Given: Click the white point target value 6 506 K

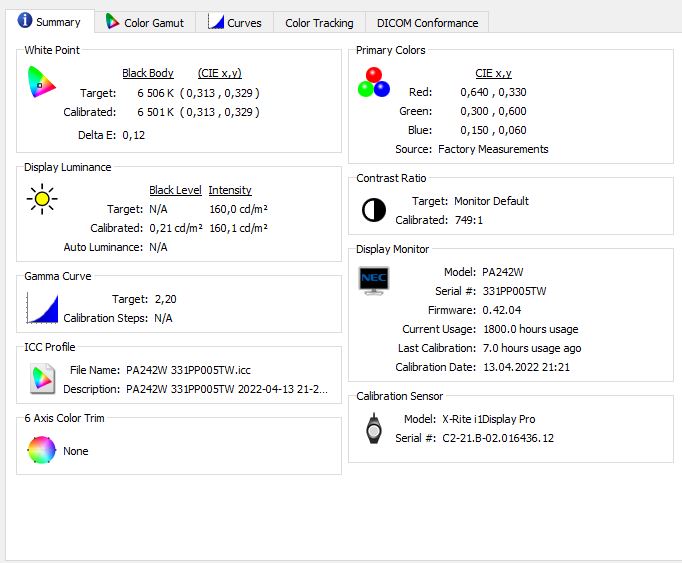Looking at the screenshot, I should coord(156,93).
